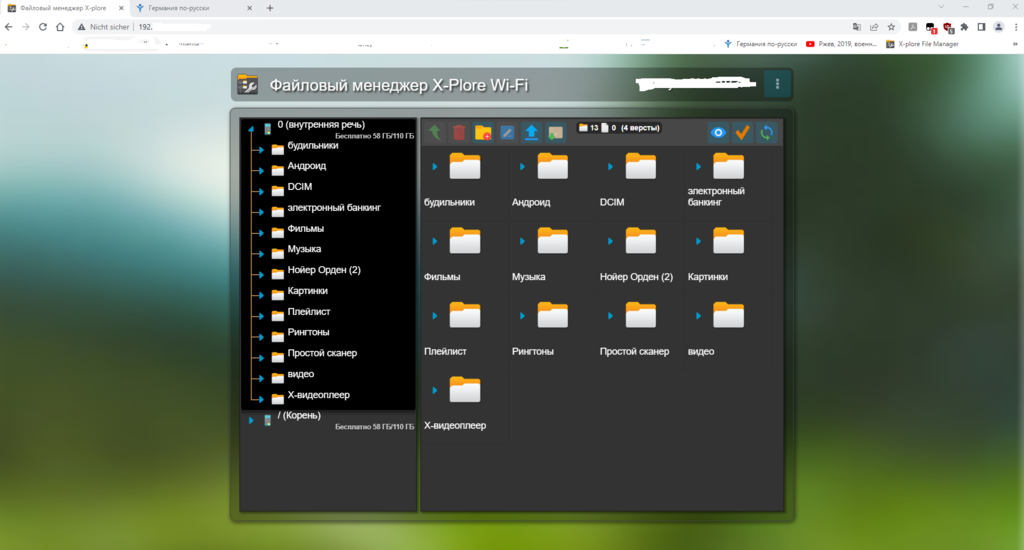
Task: Select Фильмы in the folder tree
Action: 306,229
